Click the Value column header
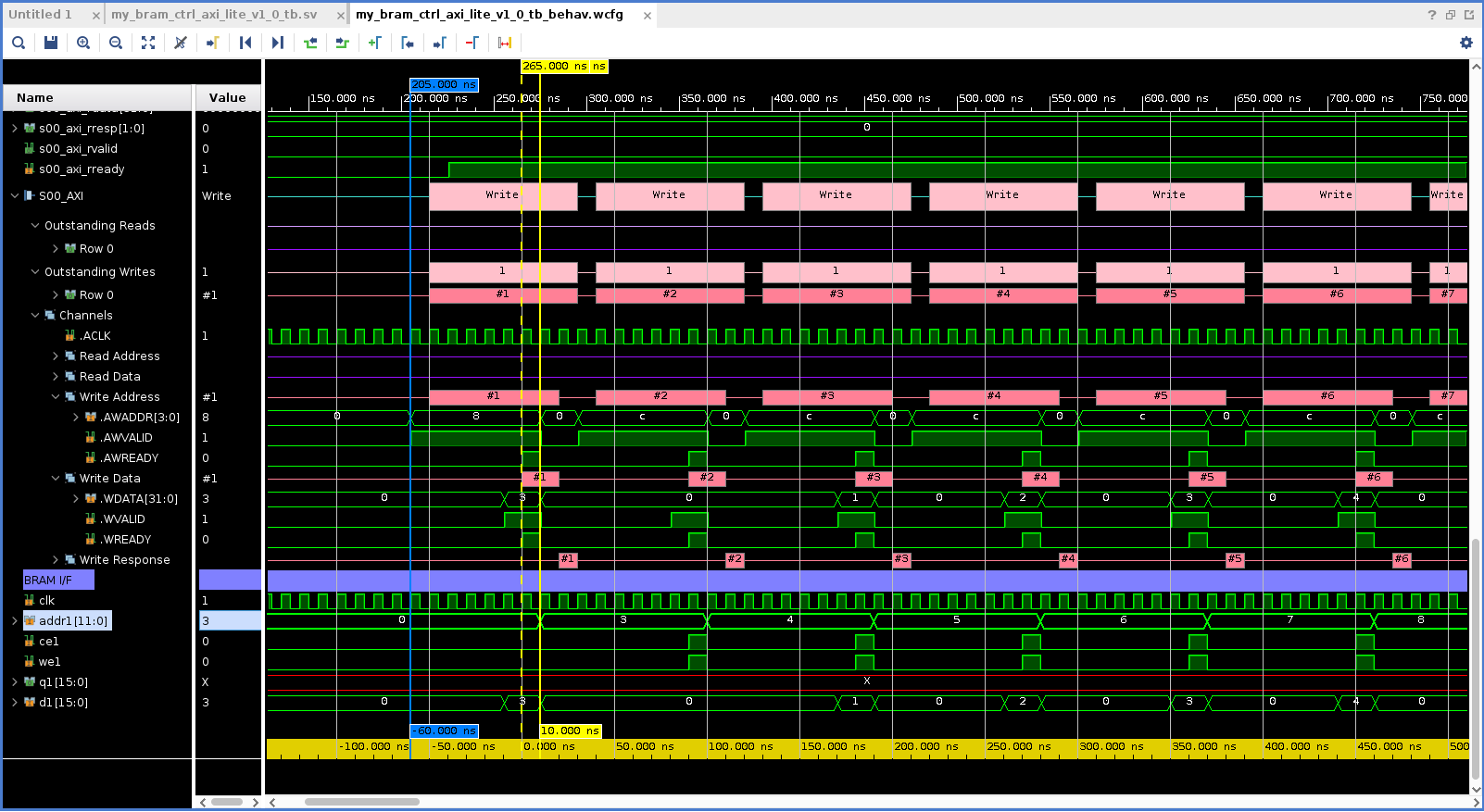1484x812 pixels. tap(228, 97)
